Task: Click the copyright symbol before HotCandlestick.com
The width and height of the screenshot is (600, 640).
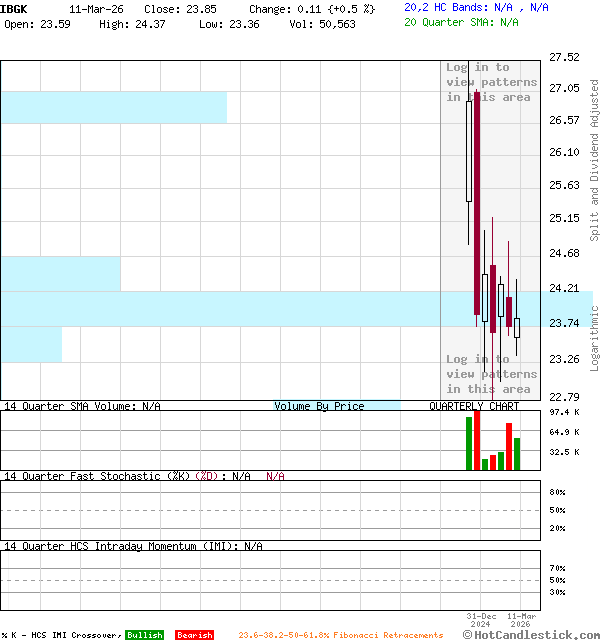Action: (x=468, y=634)
